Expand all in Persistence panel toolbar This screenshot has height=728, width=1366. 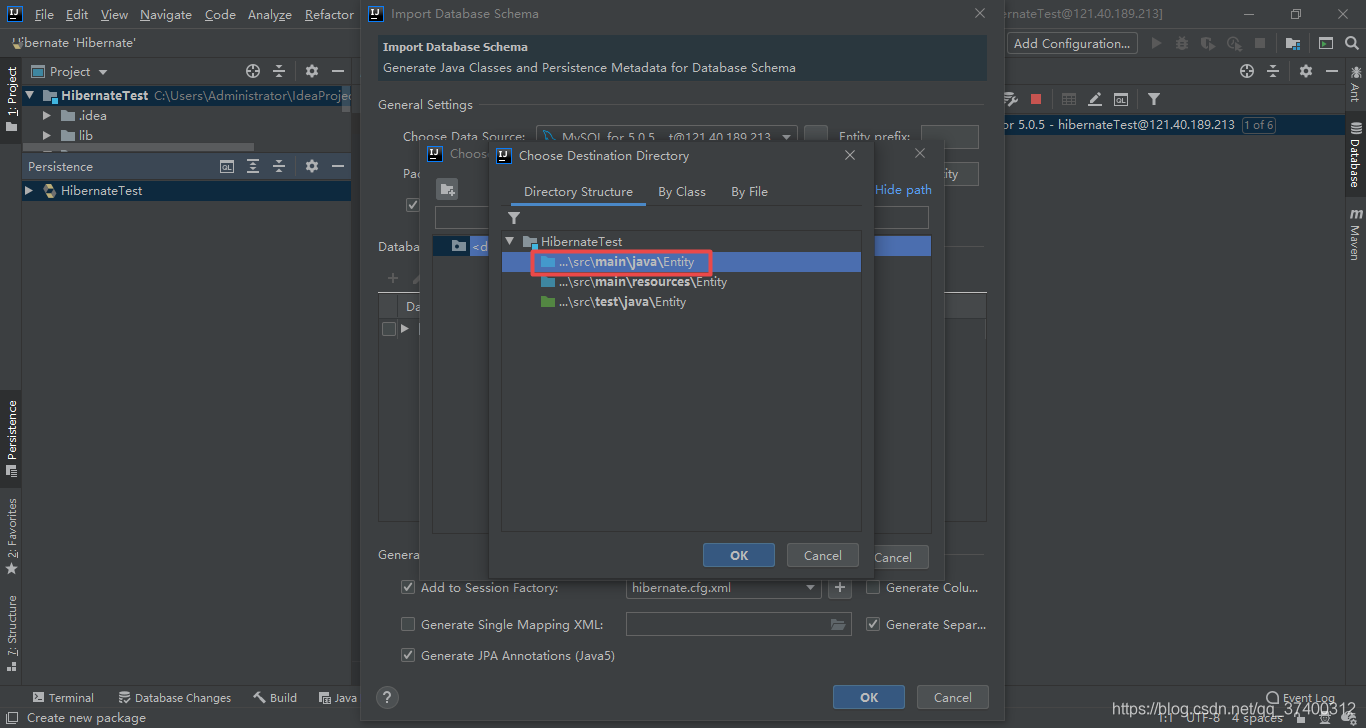253,167
